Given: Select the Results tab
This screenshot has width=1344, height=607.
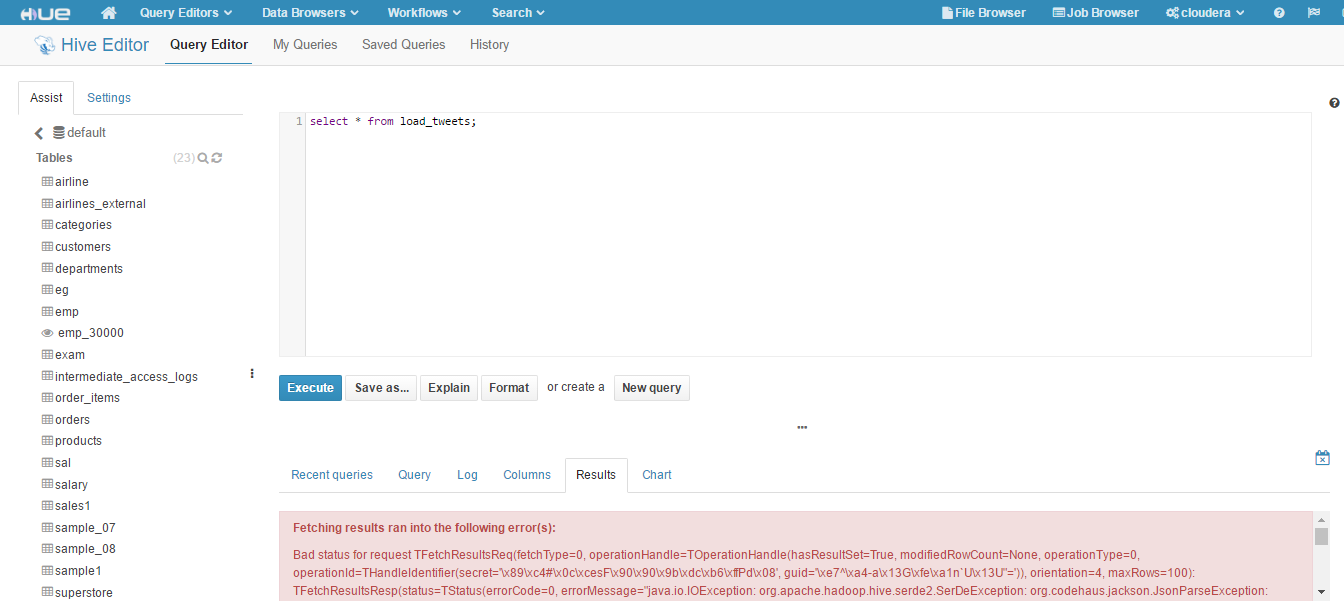Looking at the screenshot, I should [596, 475].
